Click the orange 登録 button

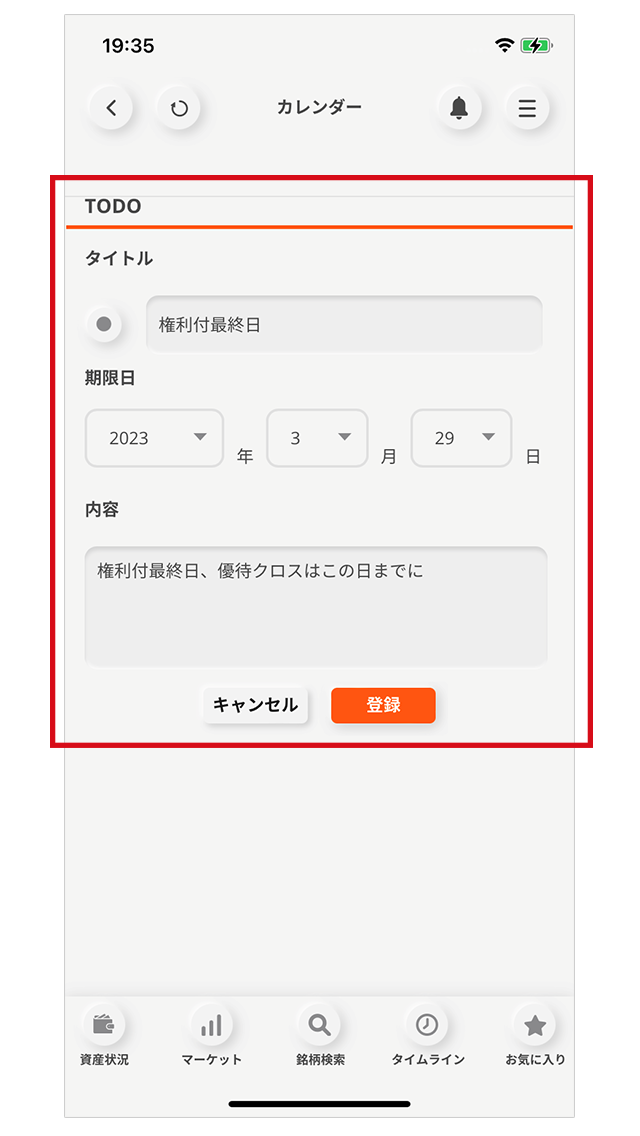[383, 705]
